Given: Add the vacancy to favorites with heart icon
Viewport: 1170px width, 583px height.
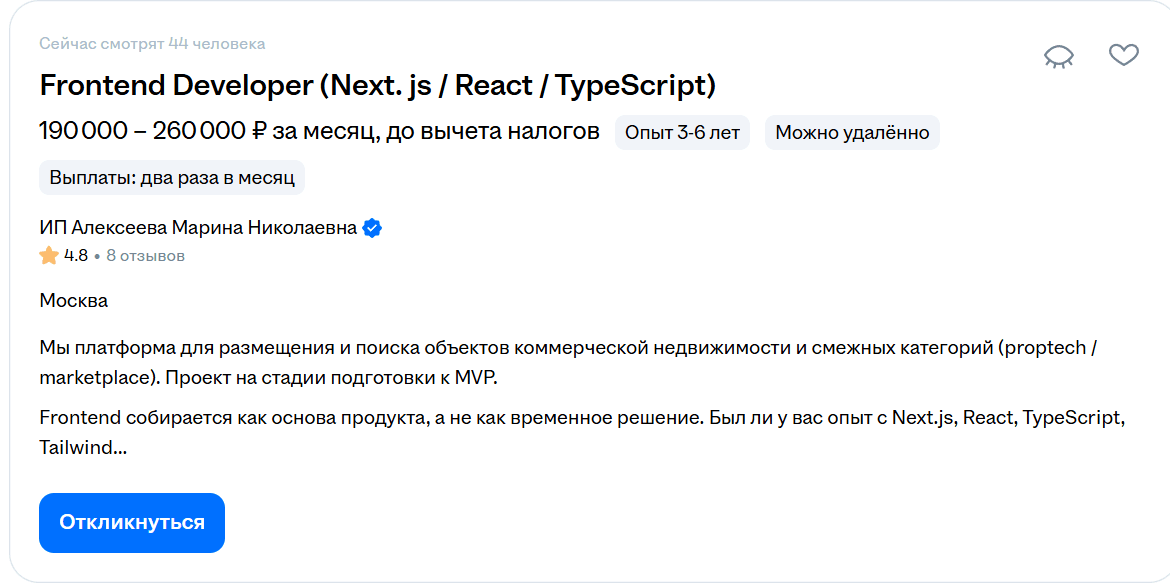Looking at the screenshot, I should pos(1125,56).
